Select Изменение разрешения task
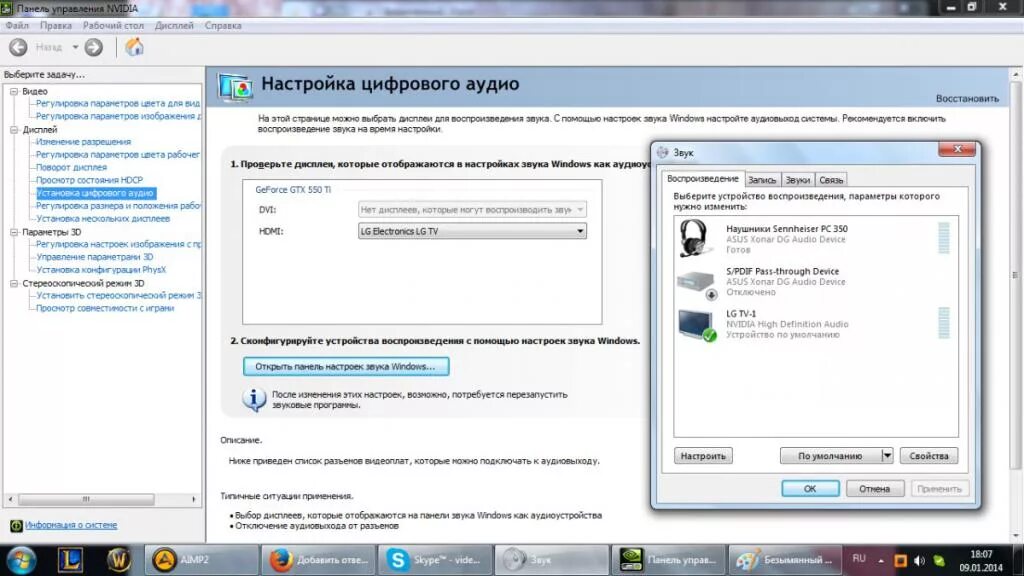This screenshot has width=1024, height=576. (84, 142)
